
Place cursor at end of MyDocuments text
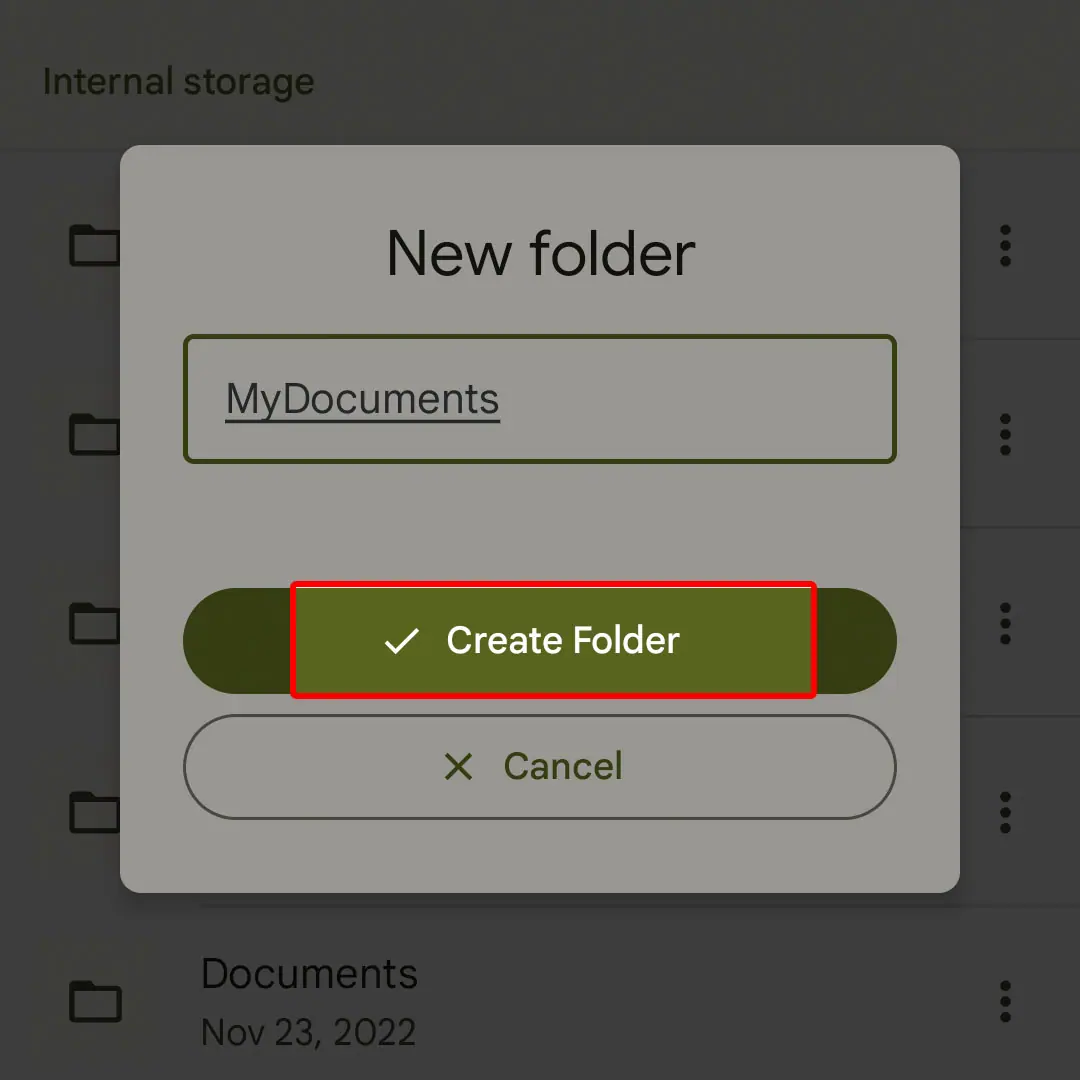click(500, 399)
